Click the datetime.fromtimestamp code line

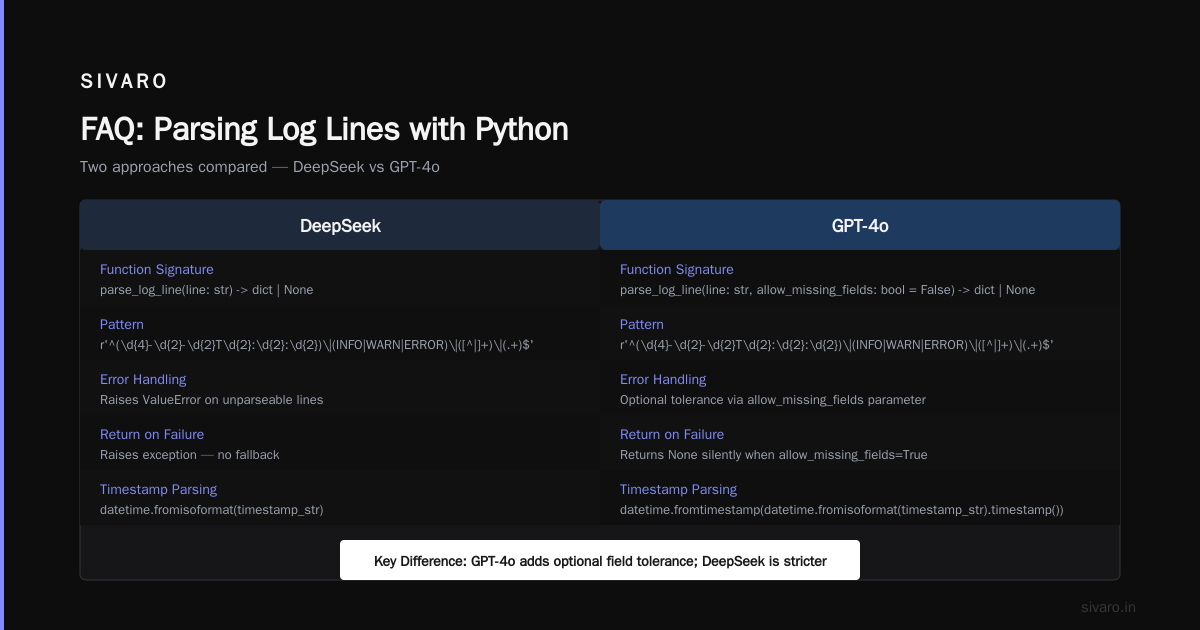(842, 509)
